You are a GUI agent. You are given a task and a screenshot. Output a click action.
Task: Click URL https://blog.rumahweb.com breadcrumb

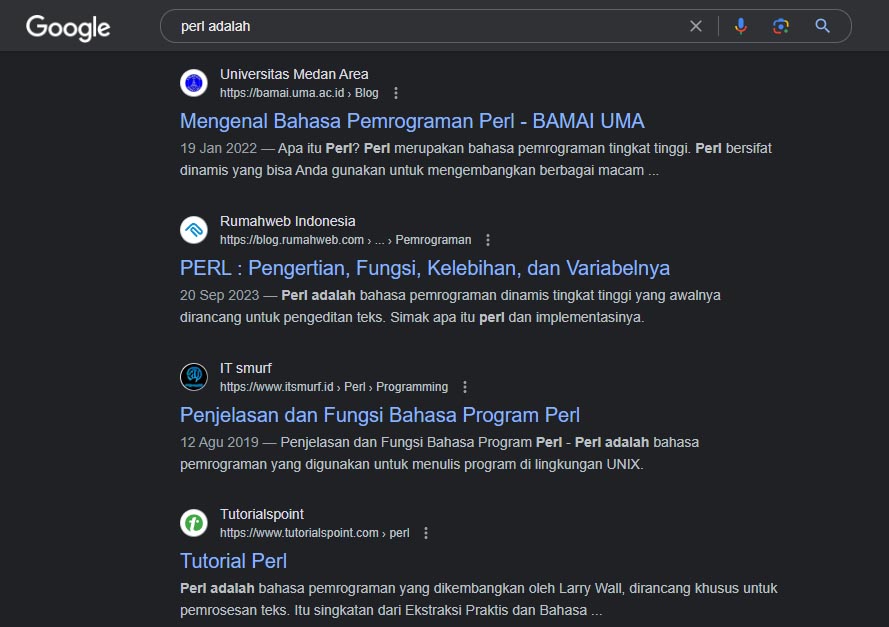(x=345, y=240)
